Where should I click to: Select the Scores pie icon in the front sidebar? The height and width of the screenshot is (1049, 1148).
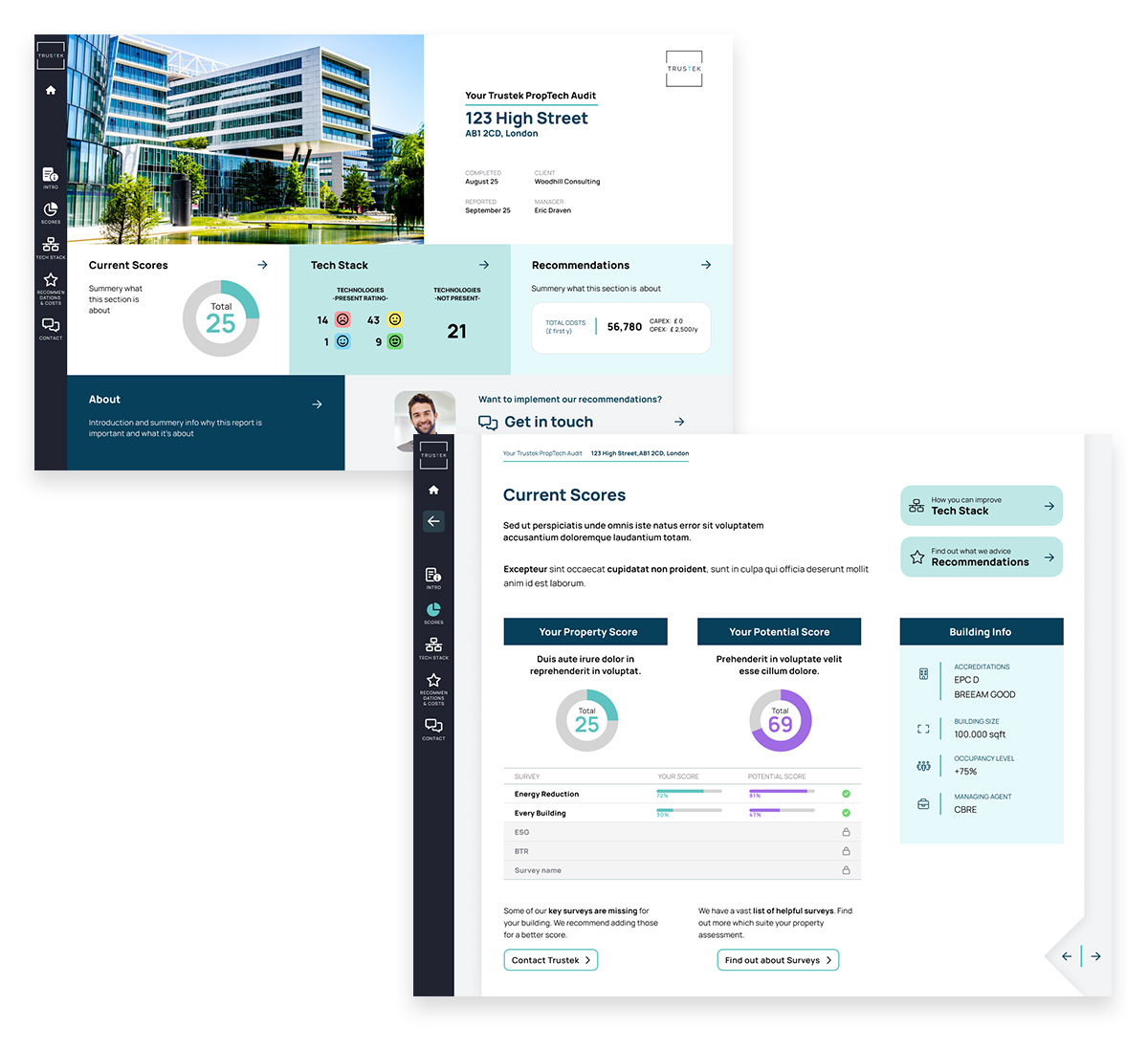pos(433,612)
